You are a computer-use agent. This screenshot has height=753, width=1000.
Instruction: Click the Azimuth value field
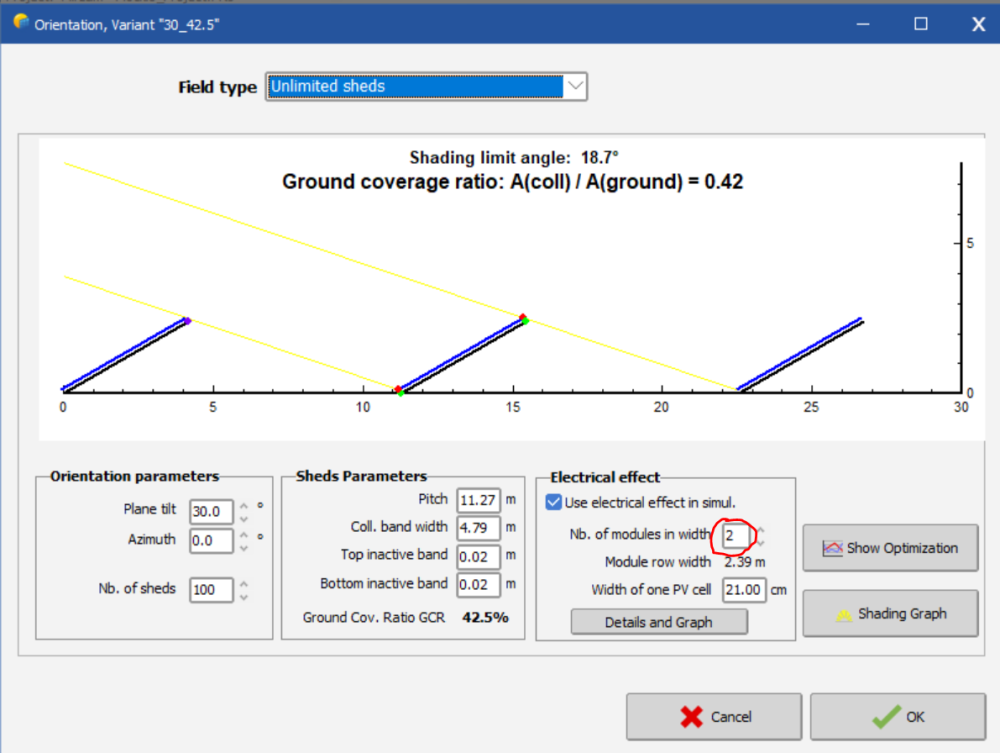(211, 541)
